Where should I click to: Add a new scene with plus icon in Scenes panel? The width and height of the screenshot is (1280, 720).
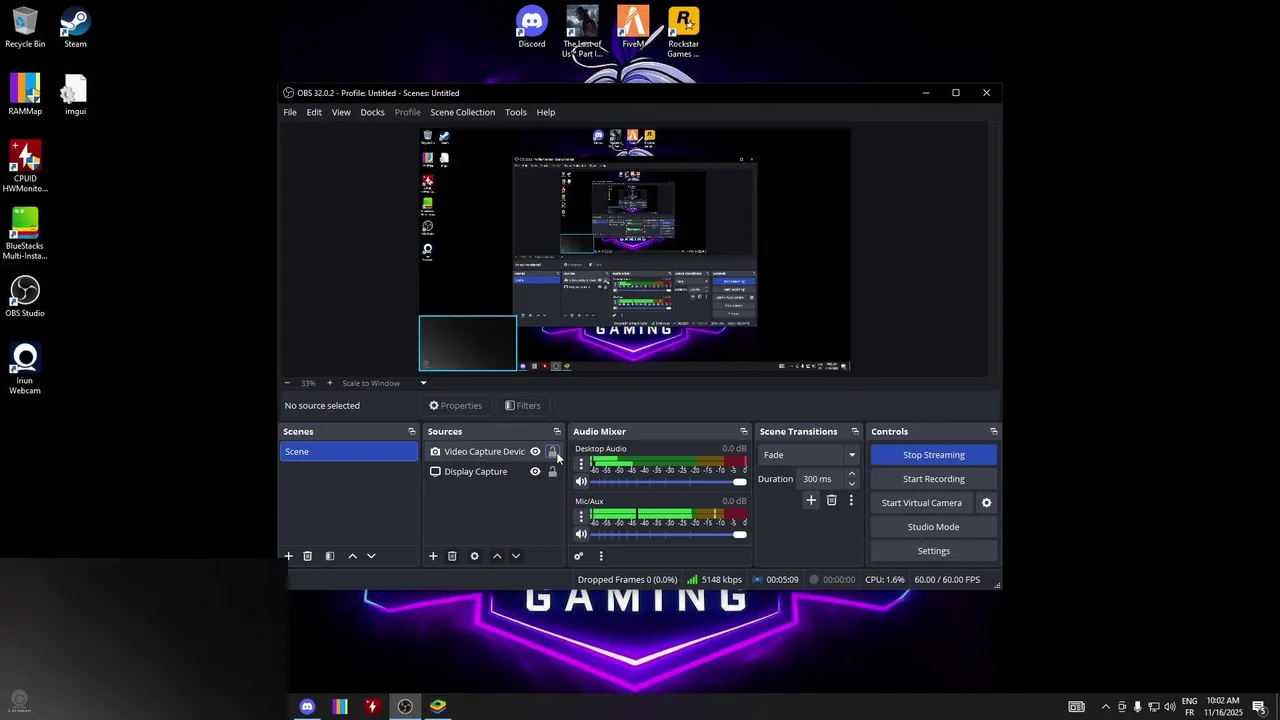point(289,556)
